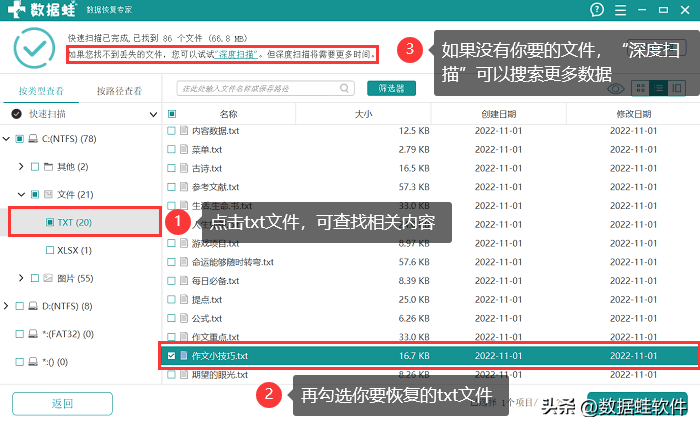Click file icon of 提点.txt
700x428 pixels.
click(x=183, y=299)
